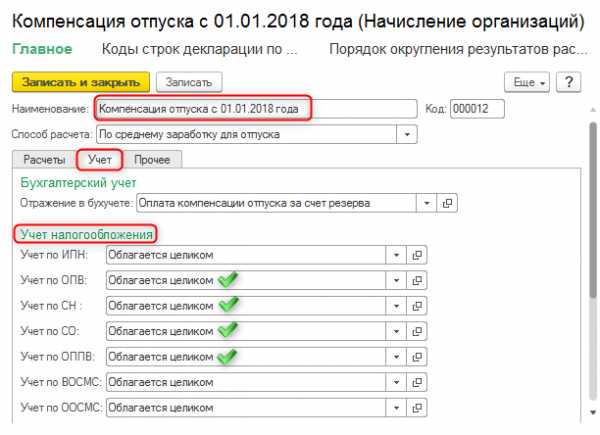
Task: Expand the Учет по ВОСМС dropdown arrow
Action: (398, 381)
